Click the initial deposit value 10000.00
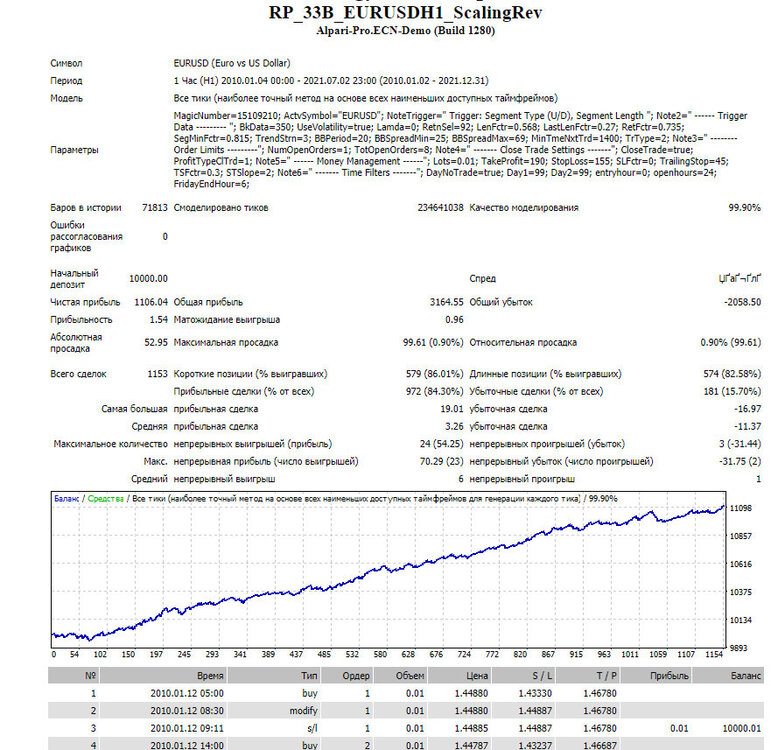This screenshot has height=750, width=771. 148,278
